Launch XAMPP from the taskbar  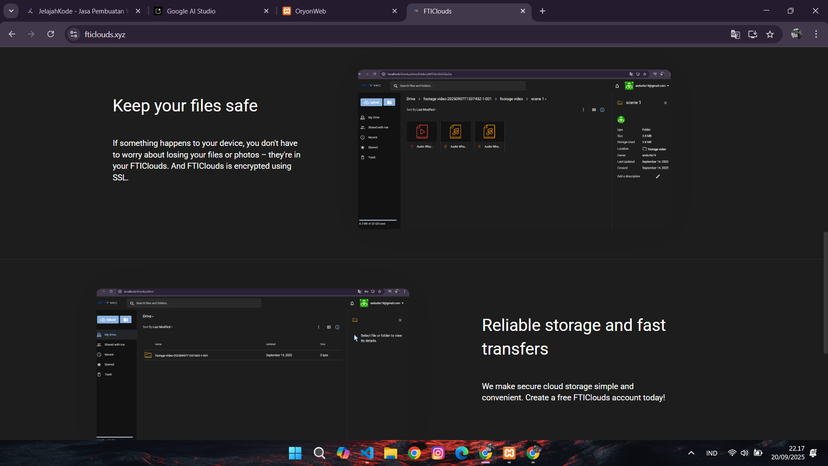(x=509, y=453)
